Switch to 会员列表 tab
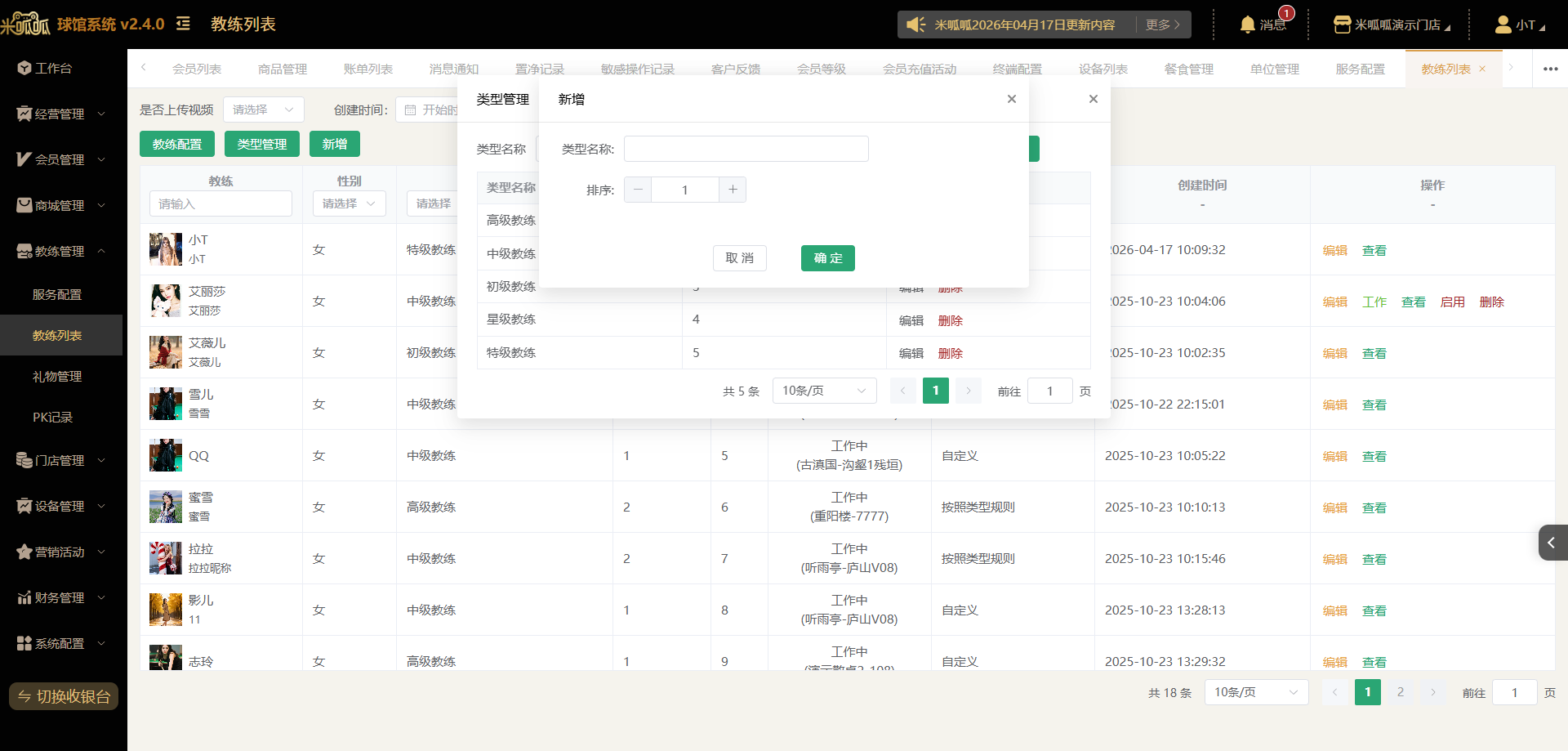Viewport: 1568px width, 751px height. point(197,69)
